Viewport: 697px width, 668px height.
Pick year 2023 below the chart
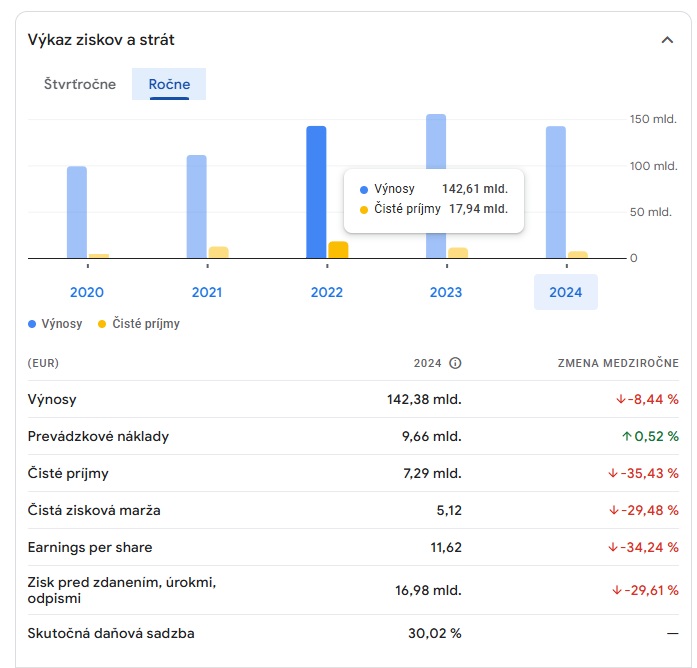point(446,292)
